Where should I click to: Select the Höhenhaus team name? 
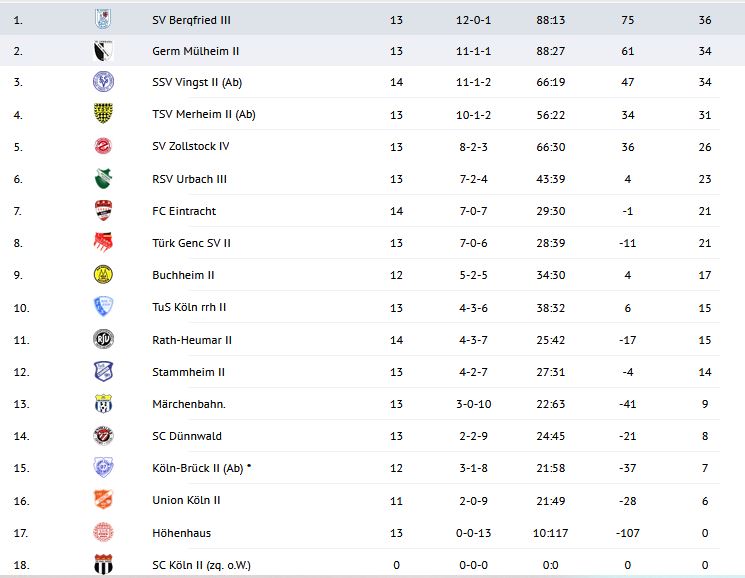point(181,533)
